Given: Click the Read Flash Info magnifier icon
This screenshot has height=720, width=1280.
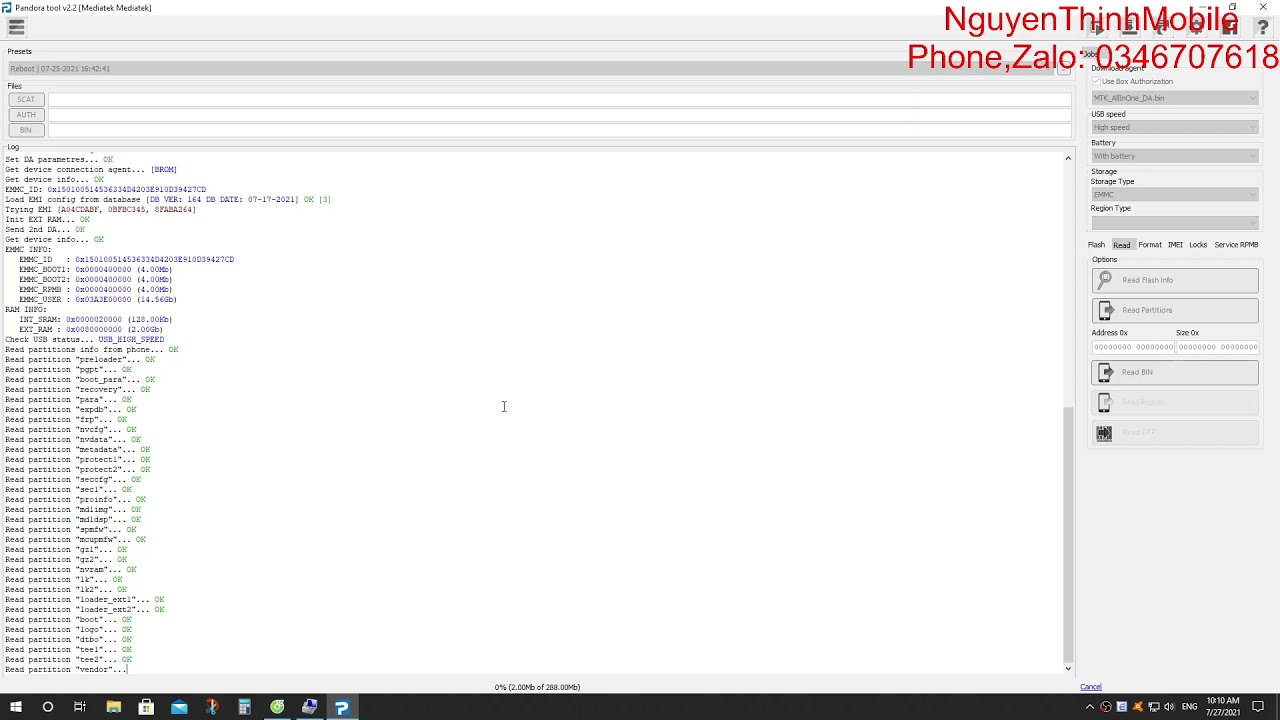Looking at the screenshot, I should pos(1105,280).
